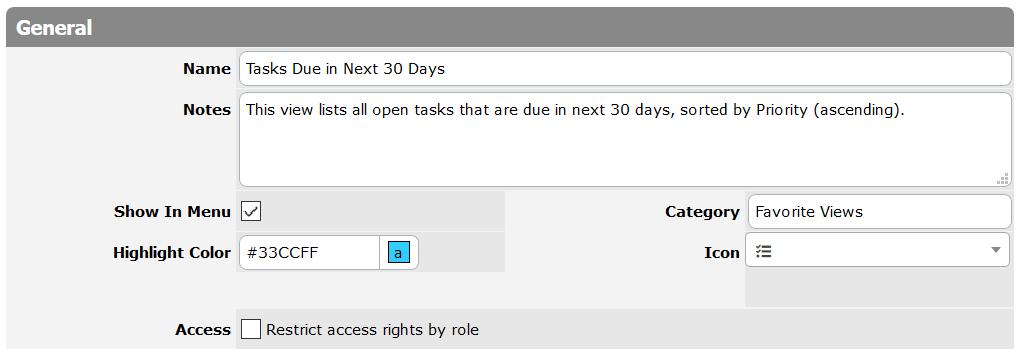Viewport: 1022px width, 361px height.
Task: Click into the #33CCFF color code field
Action: click(310, 252)
